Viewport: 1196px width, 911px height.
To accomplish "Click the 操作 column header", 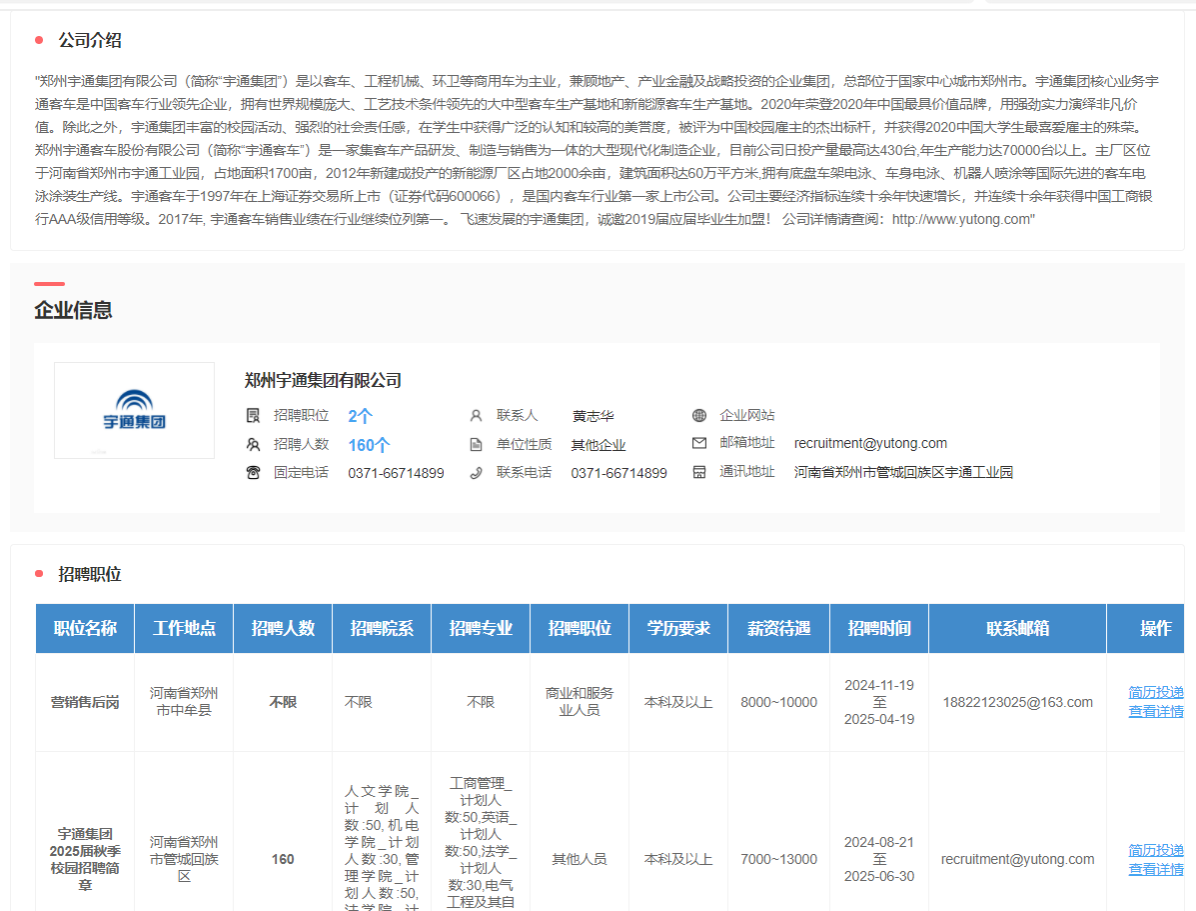I will (1156, 629).
